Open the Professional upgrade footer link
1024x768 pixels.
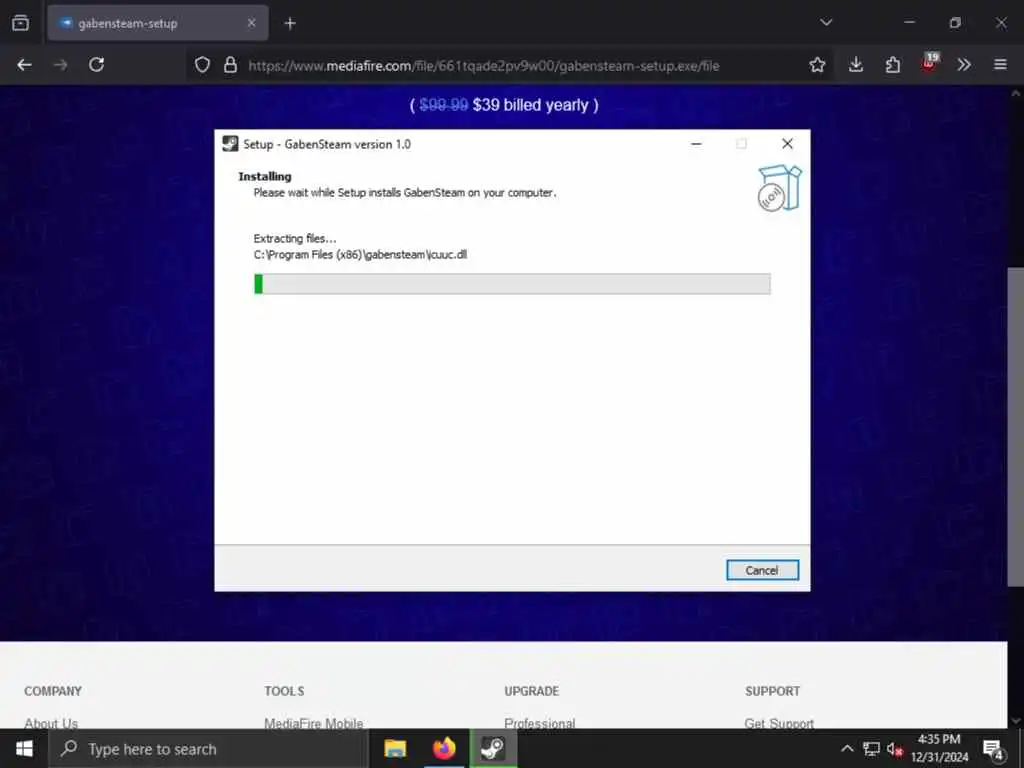click(539, 723)
